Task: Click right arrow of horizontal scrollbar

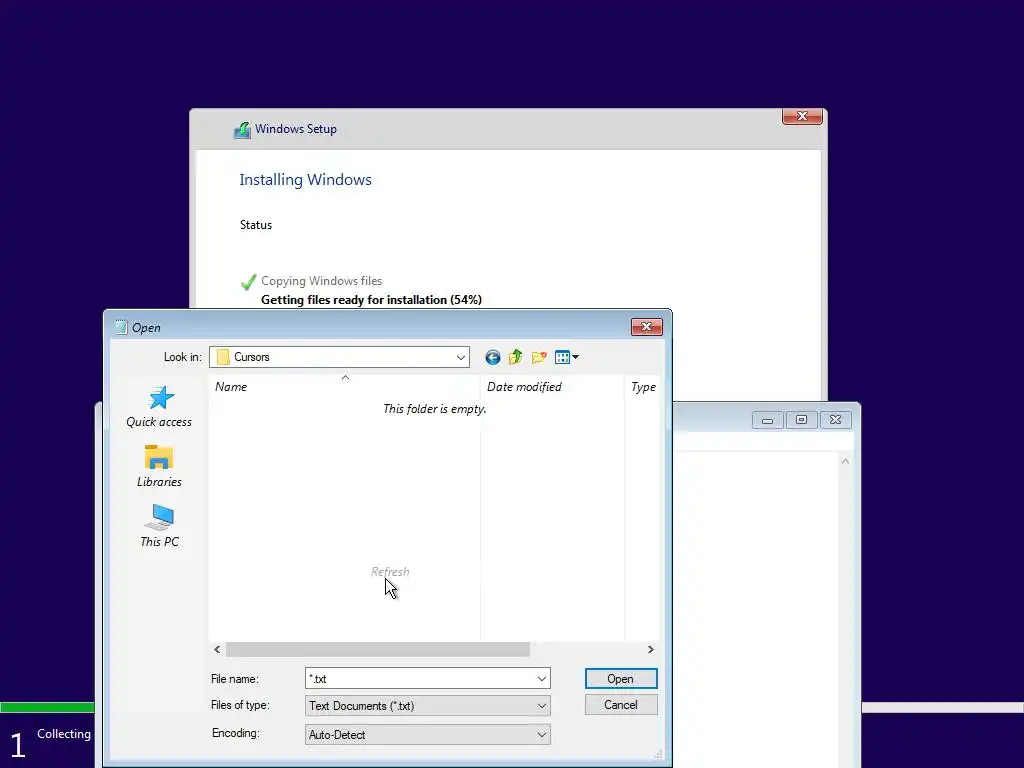Action: (x=650, y=649)
